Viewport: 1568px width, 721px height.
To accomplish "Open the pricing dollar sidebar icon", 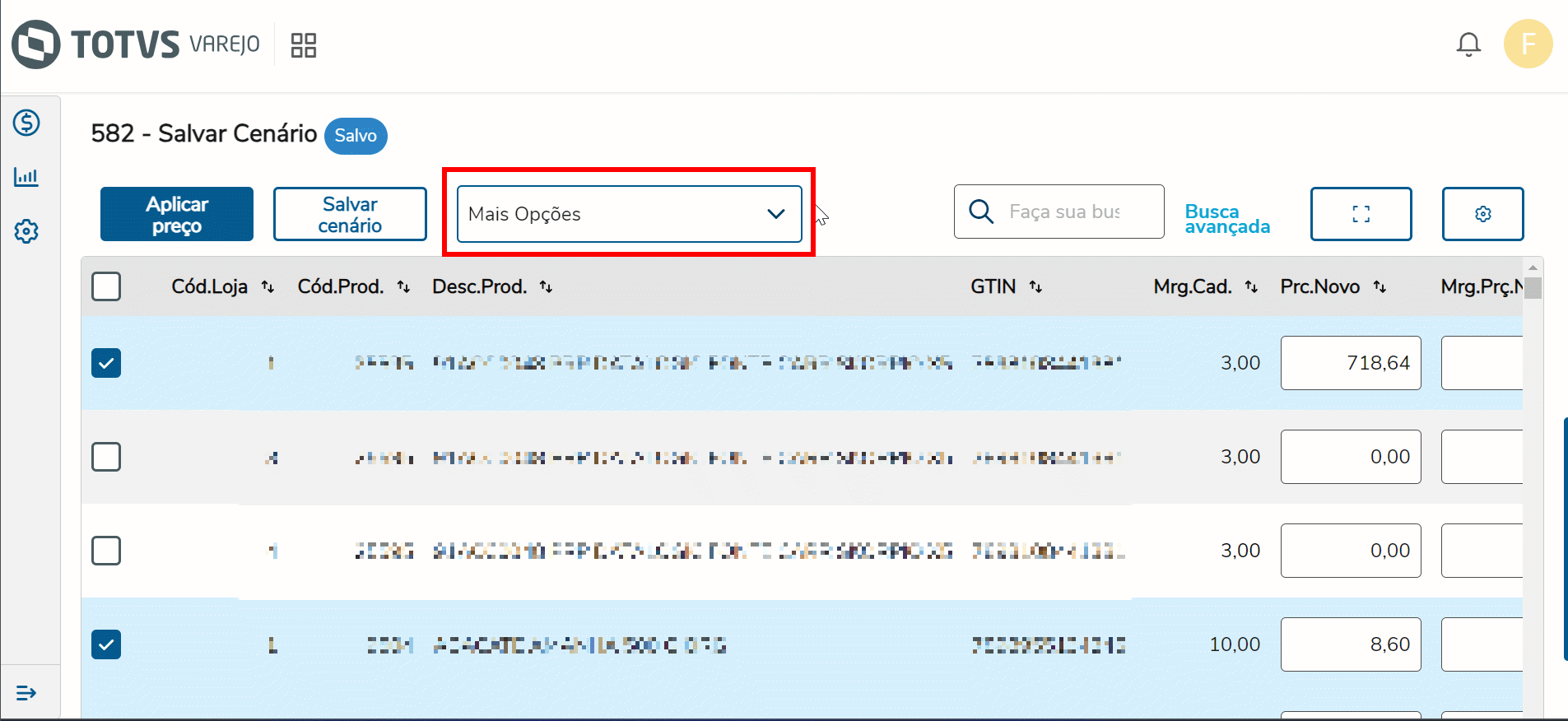I will point(26,123).
